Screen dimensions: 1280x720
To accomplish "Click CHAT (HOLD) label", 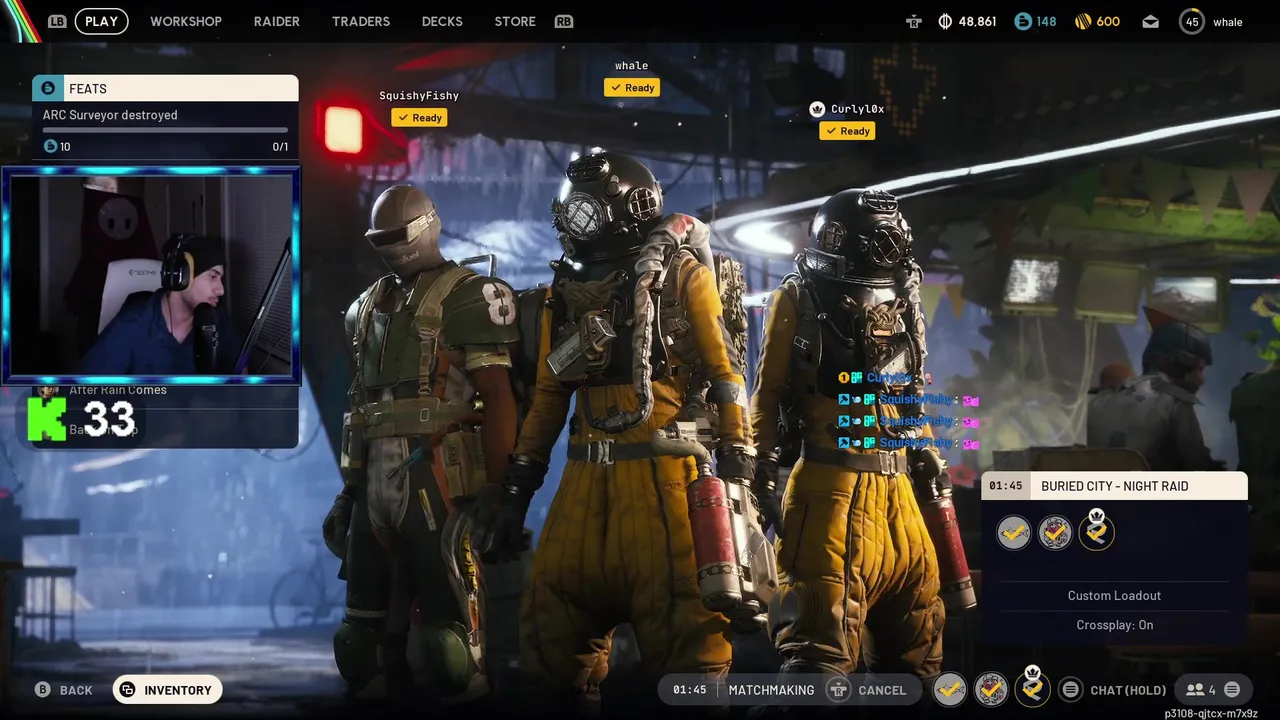I will [x=1129, y=690].
